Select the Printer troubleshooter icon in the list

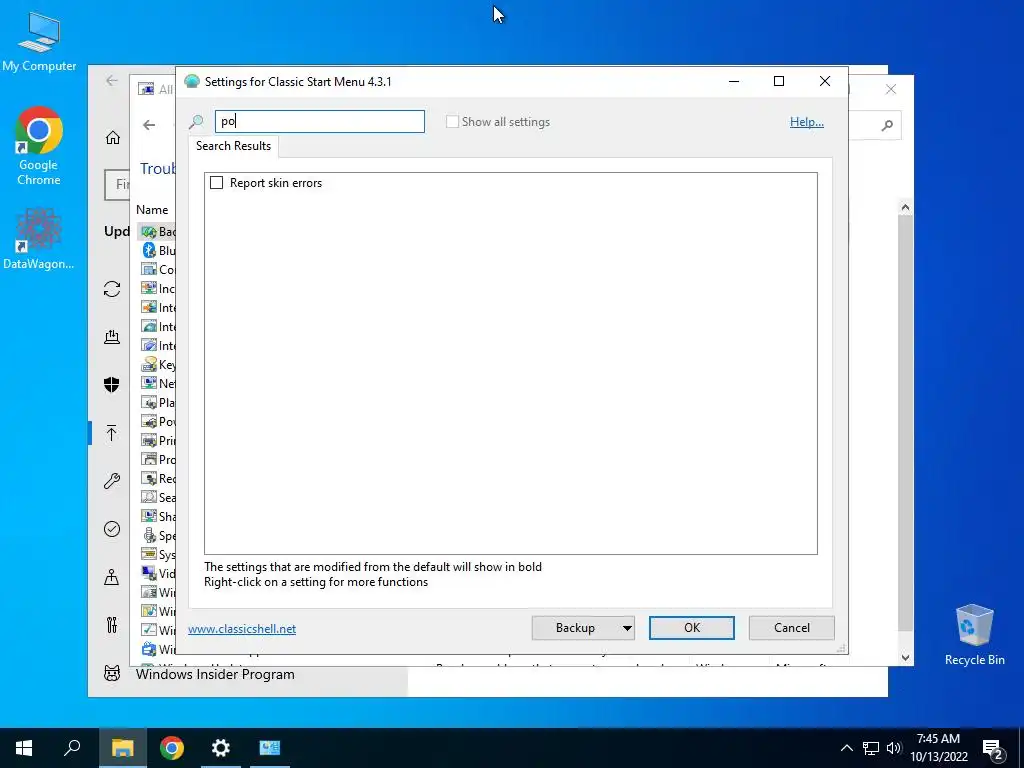pyautogui.click(x=149, y=440)
